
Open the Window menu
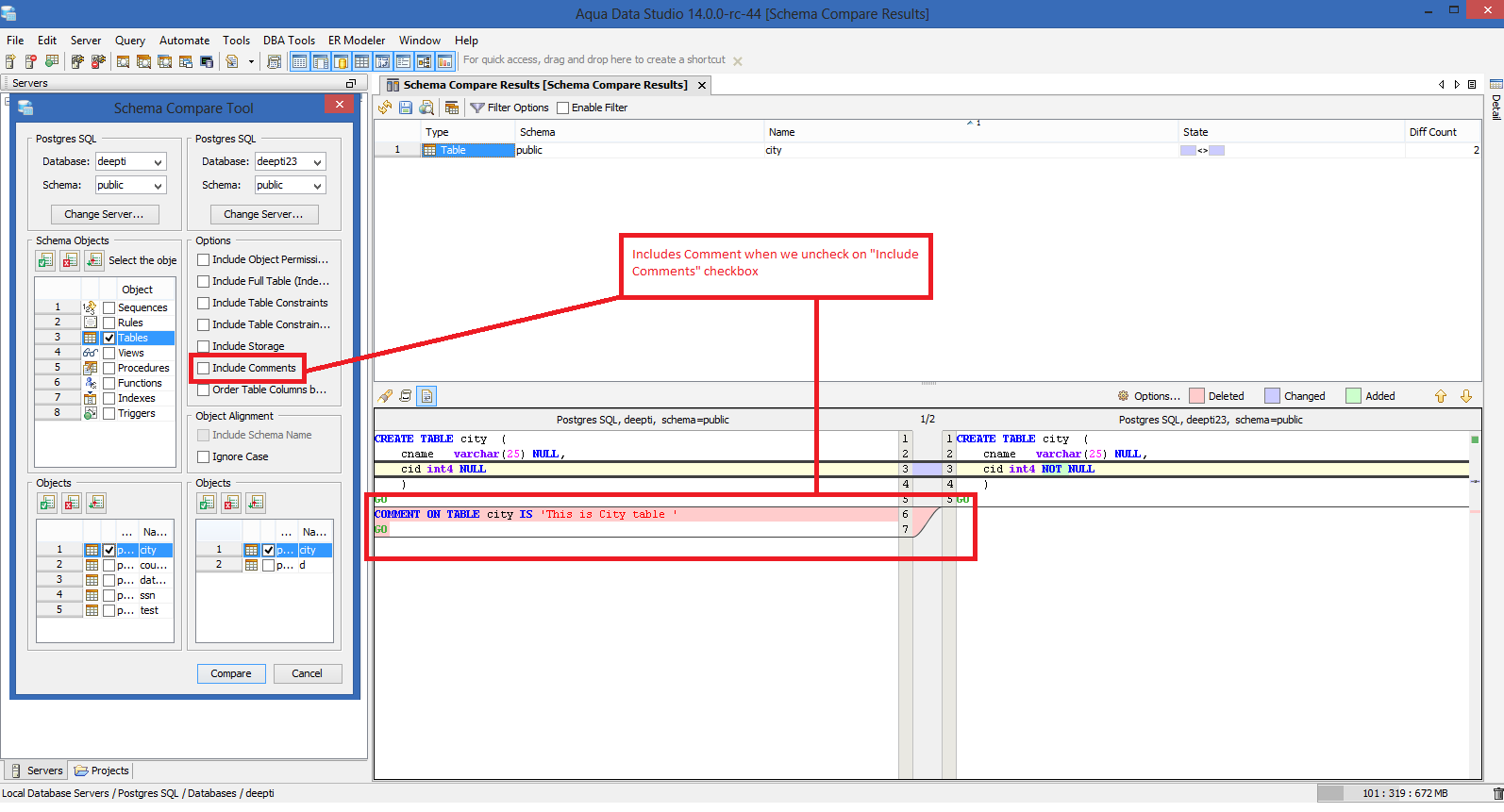point(420,41)
